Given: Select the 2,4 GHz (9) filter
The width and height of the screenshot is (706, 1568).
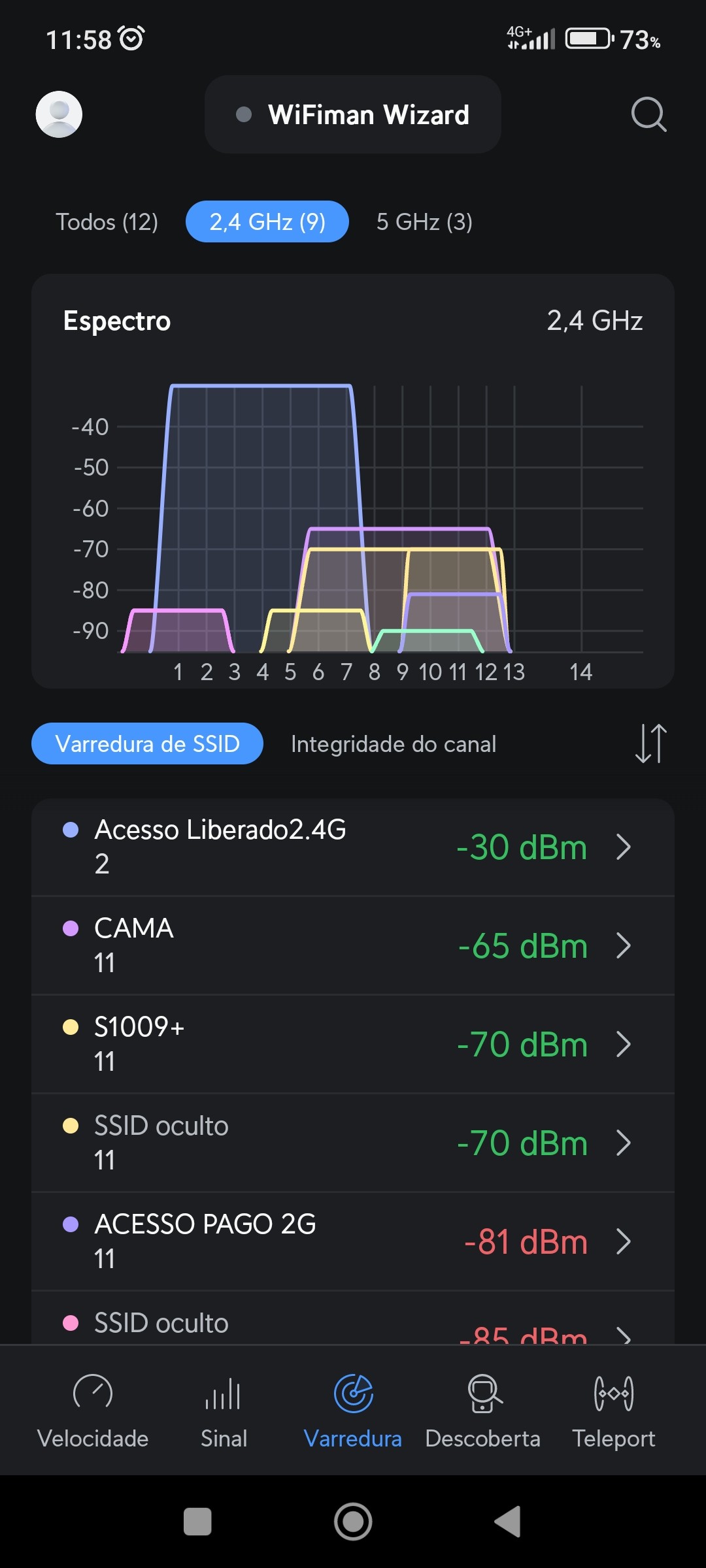Looking at the screenshot, I should (267, 222).
